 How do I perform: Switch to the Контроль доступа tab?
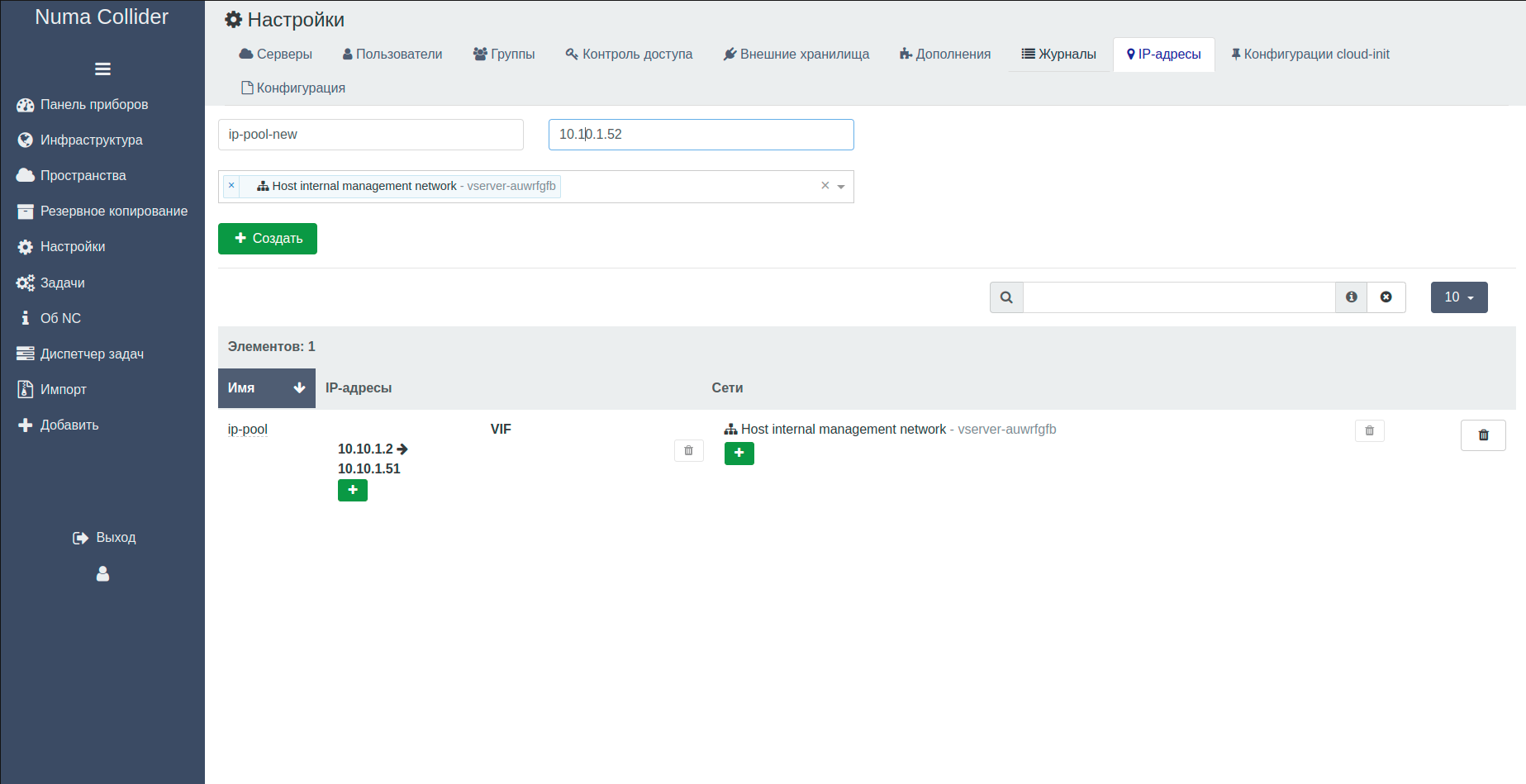click(x=629, y=55)
